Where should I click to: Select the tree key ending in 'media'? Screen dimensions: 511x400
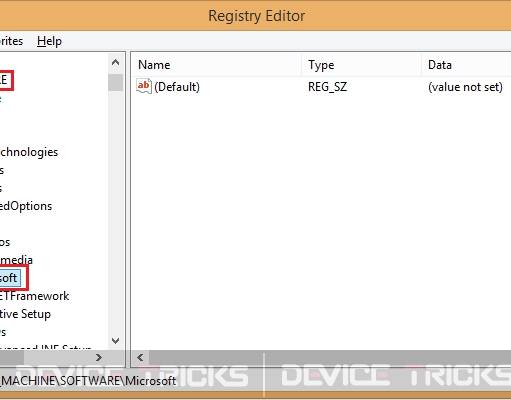pos(16,260)
